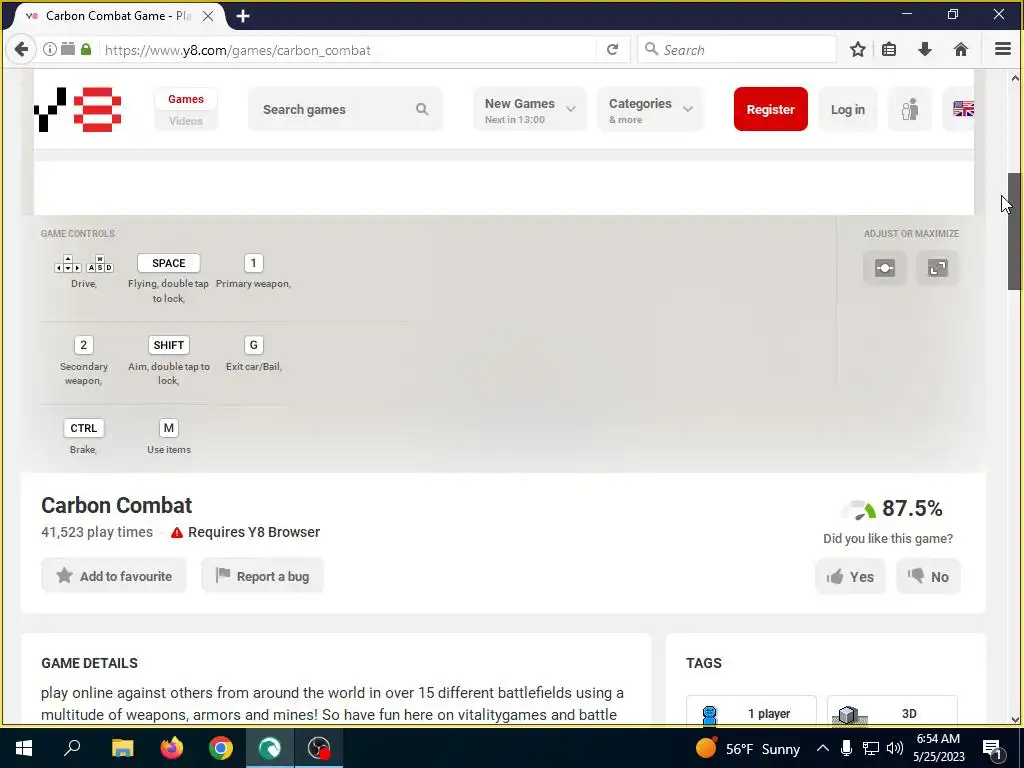
Task: Click the page vertical scrollbar thumb
Action: [1014, 231]
